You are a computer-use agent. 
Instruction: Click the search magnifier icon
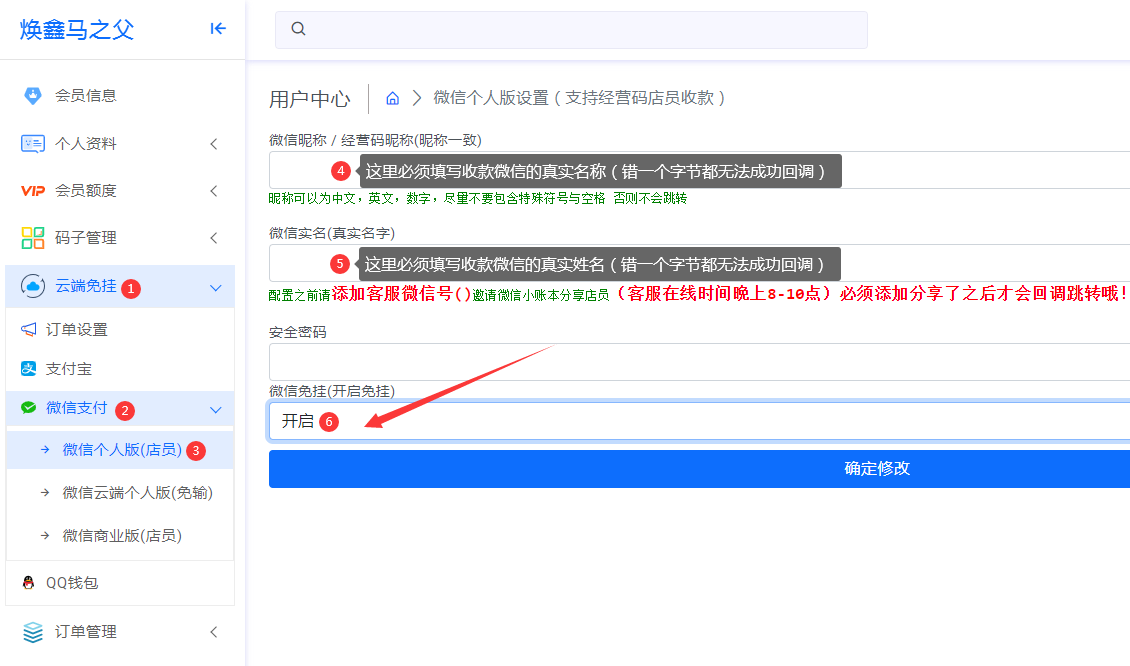298,29
